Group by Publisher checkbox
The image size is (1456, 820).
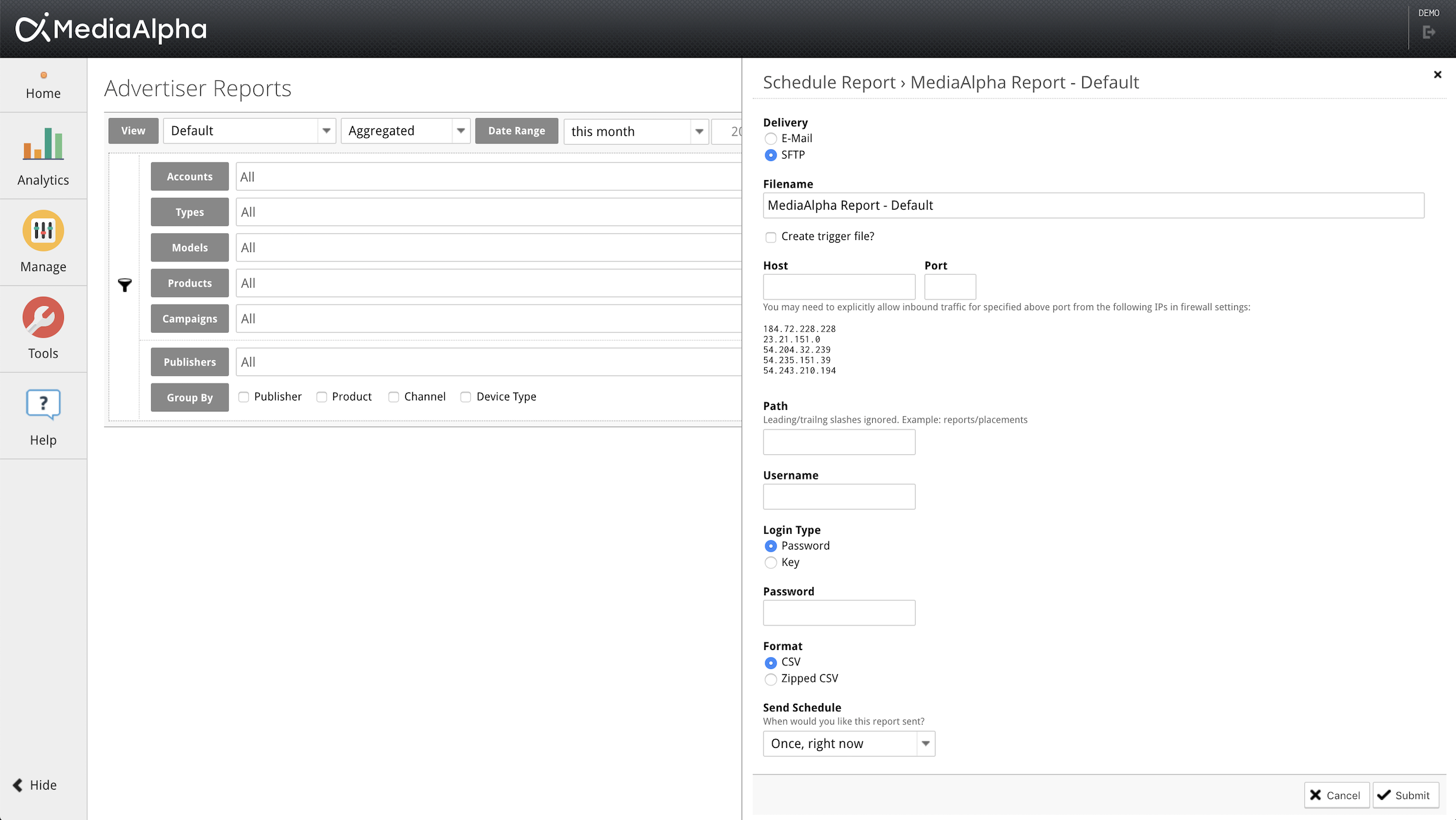point(243,397)
